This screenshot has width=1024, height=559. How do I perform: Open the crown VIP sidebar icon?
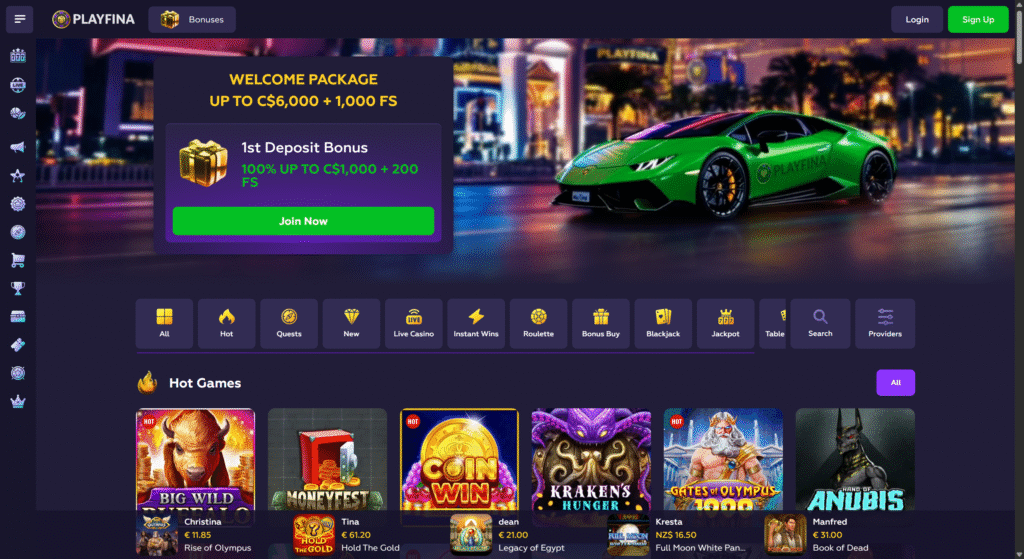click(x=18, y=402)
